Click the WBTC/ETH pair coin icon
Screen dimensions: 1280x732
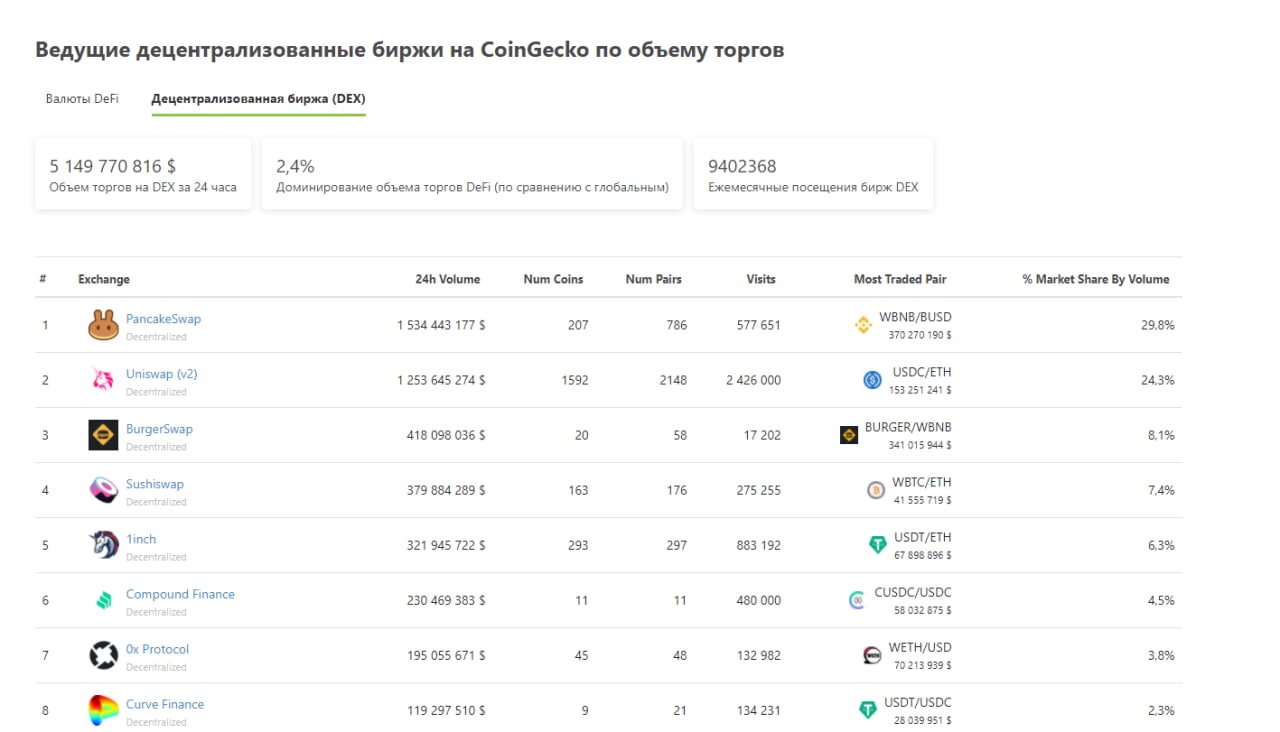(x=876, y=490)
